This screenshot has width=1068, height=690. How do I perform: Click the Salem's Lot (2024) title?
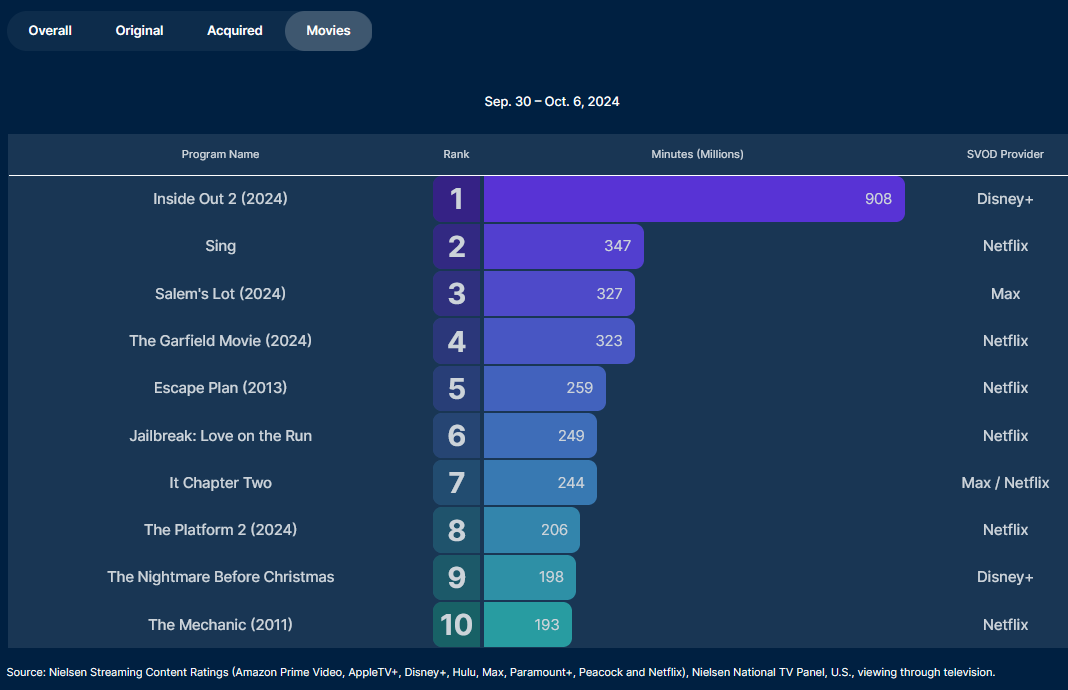tap(220, 294)
